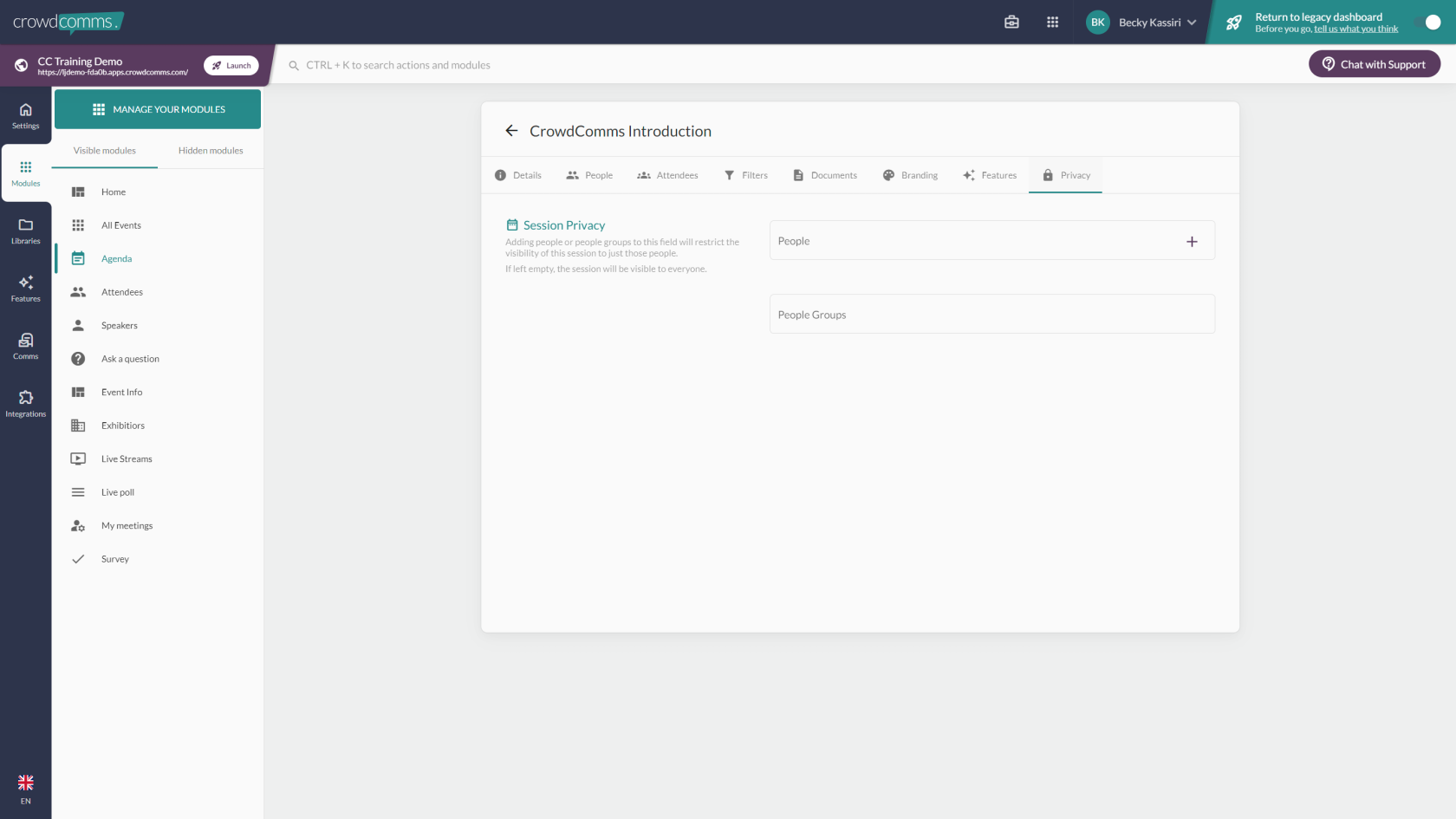This screenshot has height=819, width=1456.
Task: Open the Features tab of the session
Action: tap(990, 175)
